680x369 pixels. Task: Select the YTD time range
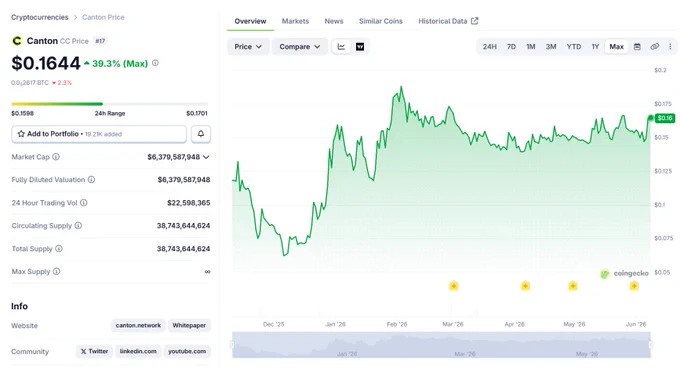pos(574,46)
